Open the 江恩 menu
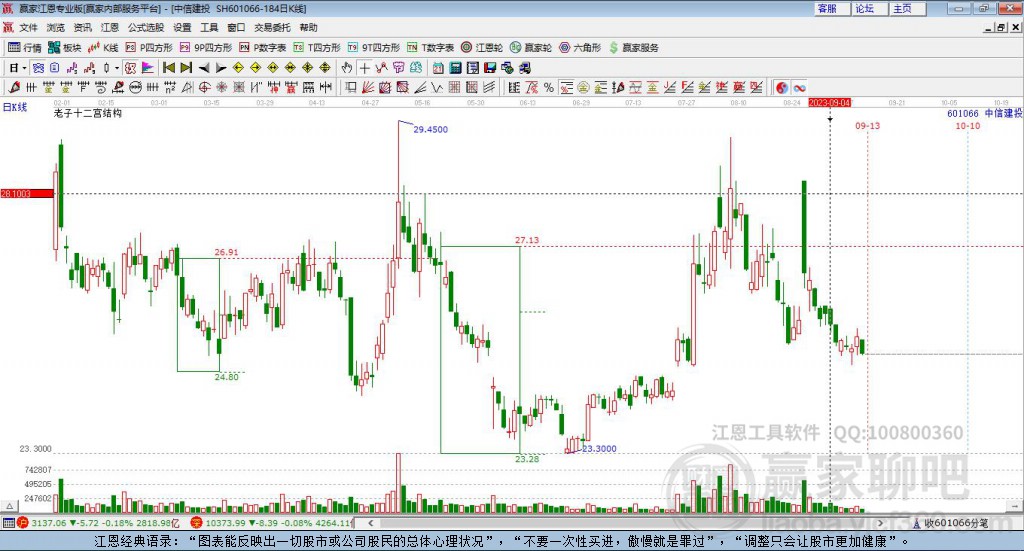The width and height of the screenshot is (1024, 551). [x=110, y=27]
